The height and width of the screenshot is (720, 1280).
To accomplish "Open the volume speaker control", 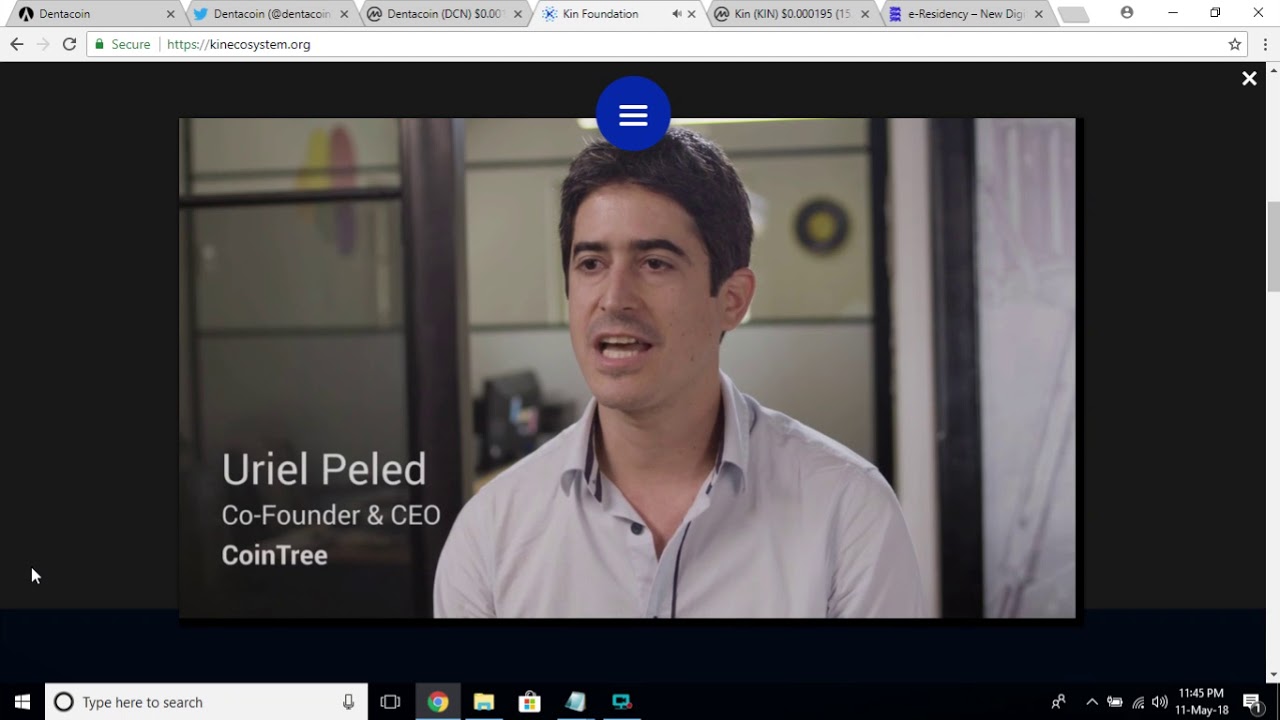I will coord(1160,702).
